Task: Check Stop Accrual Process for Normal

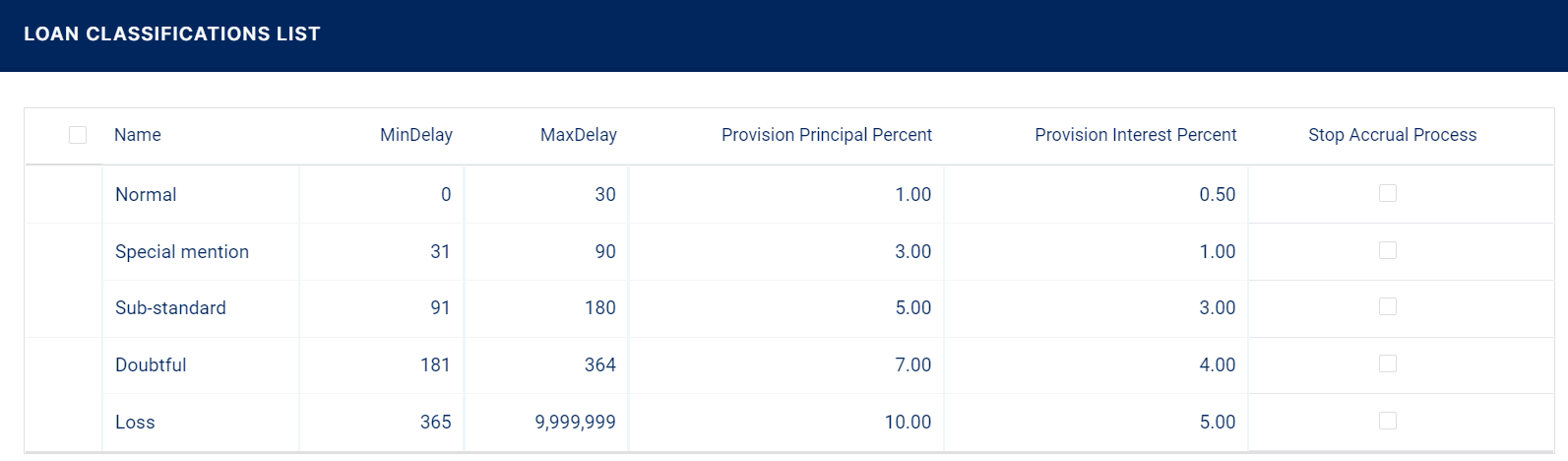Action: click(x=1388, y=193)
